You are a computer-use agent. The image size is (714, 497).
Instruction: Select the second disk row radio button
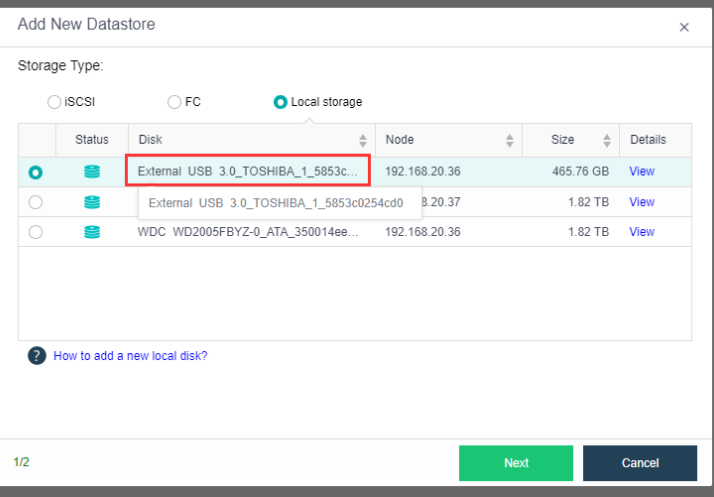(36, 202)
